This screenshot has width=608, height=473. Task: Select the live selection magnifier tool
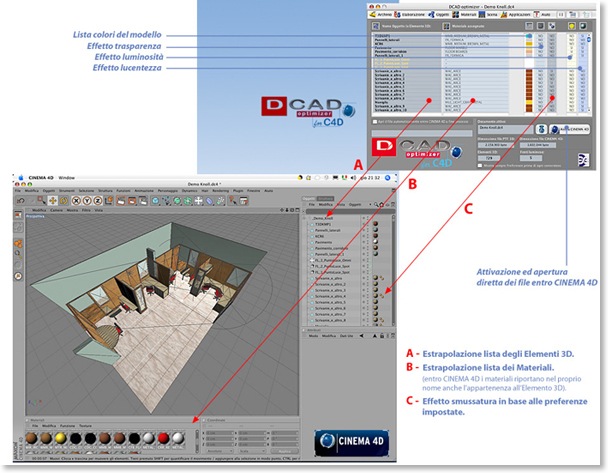41,200
